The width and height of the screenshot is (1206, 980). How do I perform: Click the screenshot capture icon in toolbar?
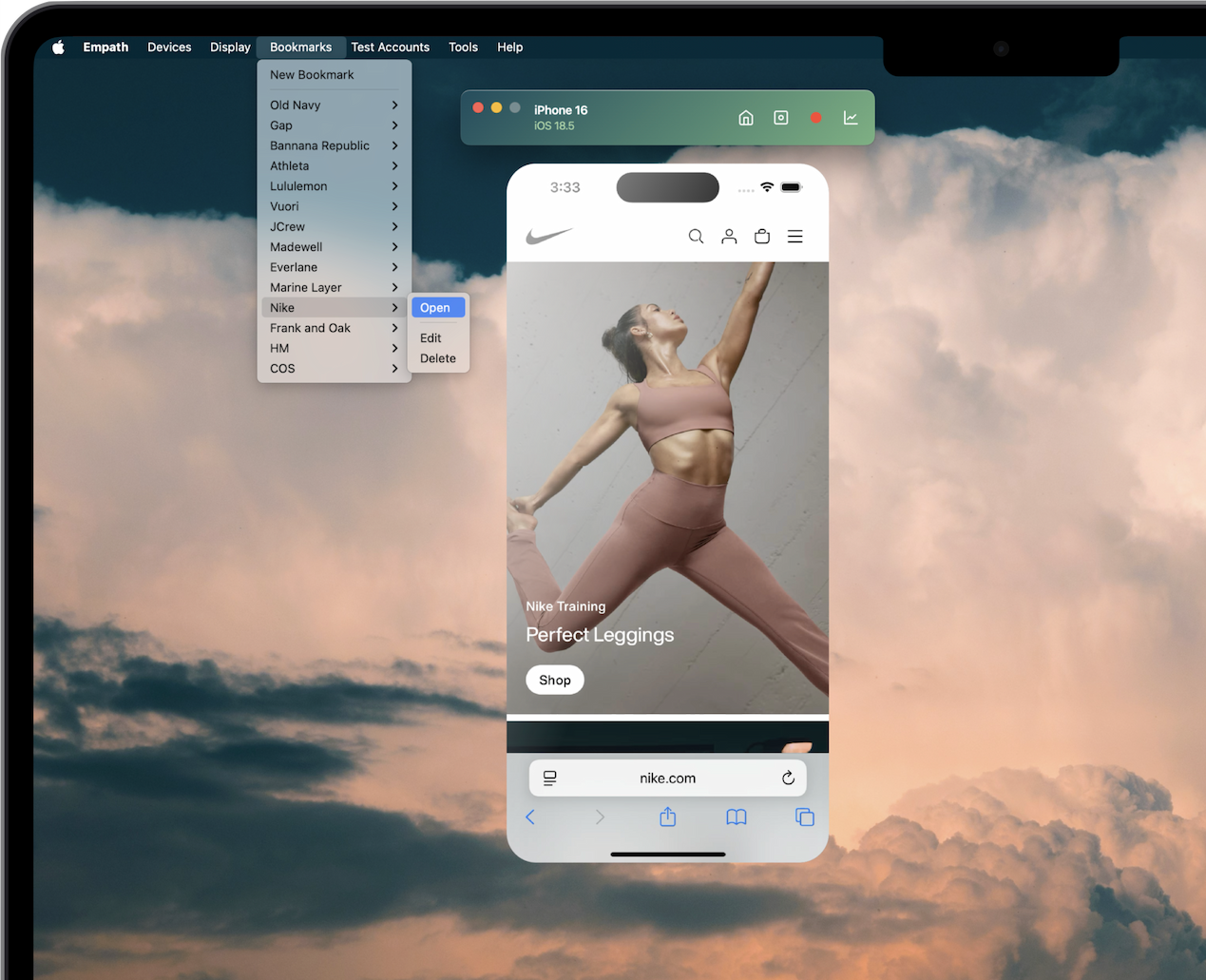781,118
